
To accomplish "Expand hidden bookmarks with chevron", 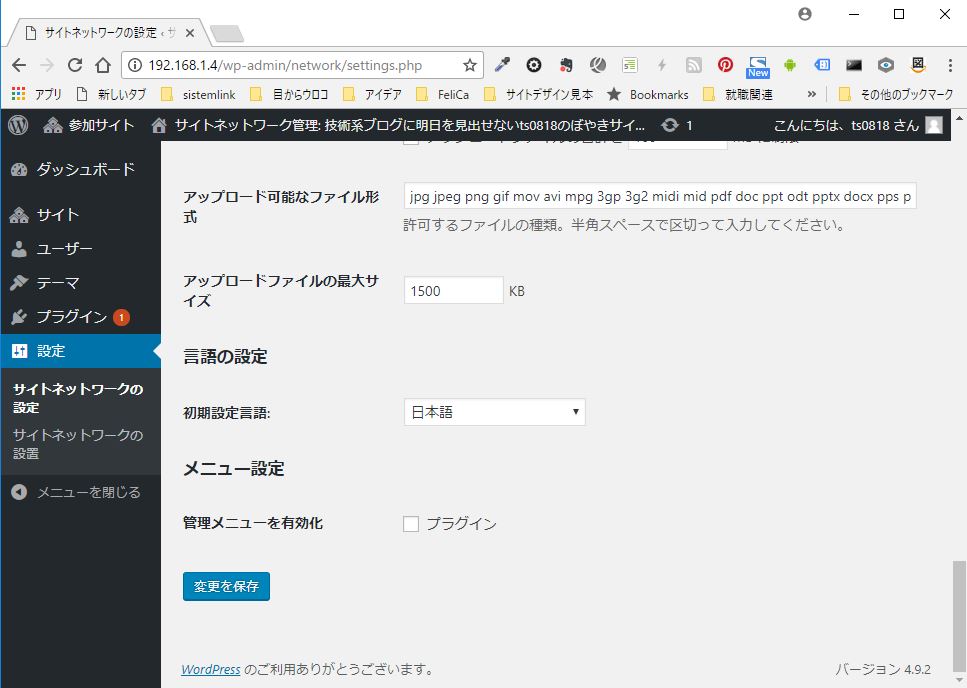I will click(811, 94).
